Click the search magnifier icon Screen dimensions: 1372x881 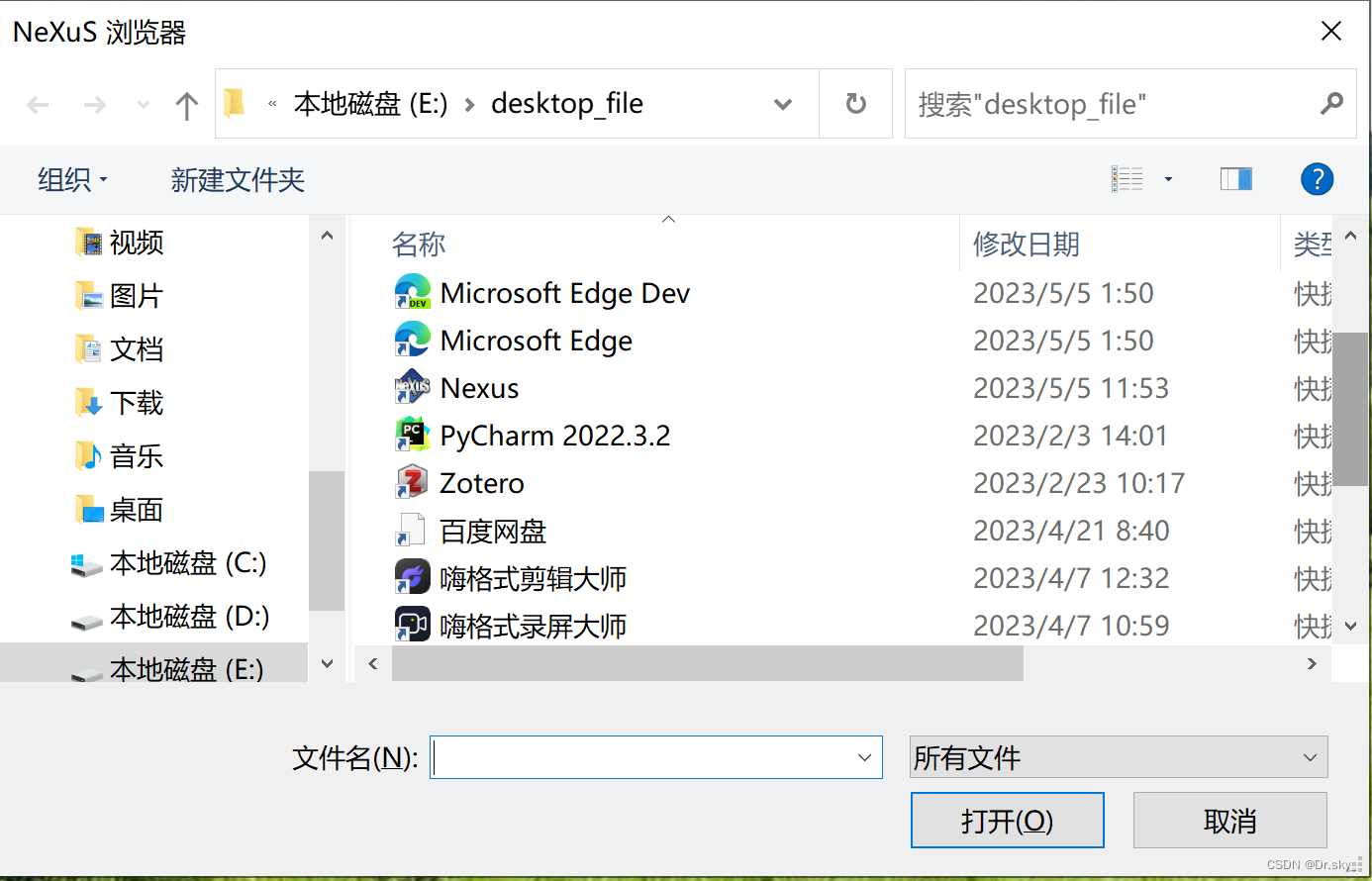click(x=1331, y=103)
